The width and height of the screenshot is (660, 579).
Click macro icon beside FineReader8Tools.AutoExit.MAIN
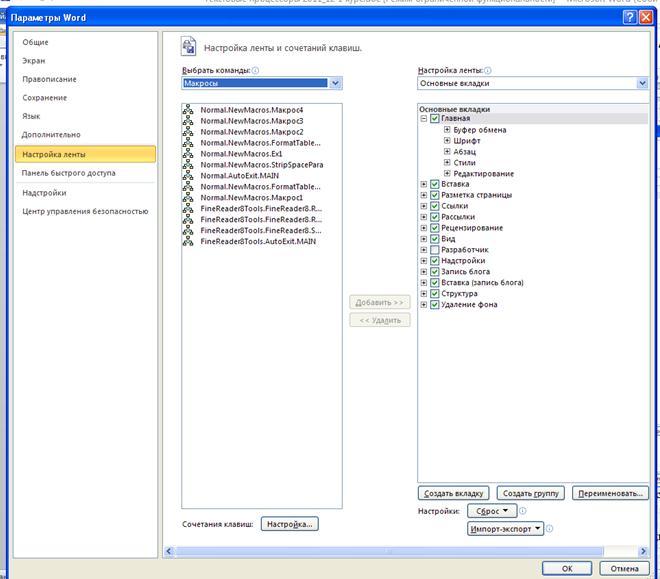(x=188, y=241)
